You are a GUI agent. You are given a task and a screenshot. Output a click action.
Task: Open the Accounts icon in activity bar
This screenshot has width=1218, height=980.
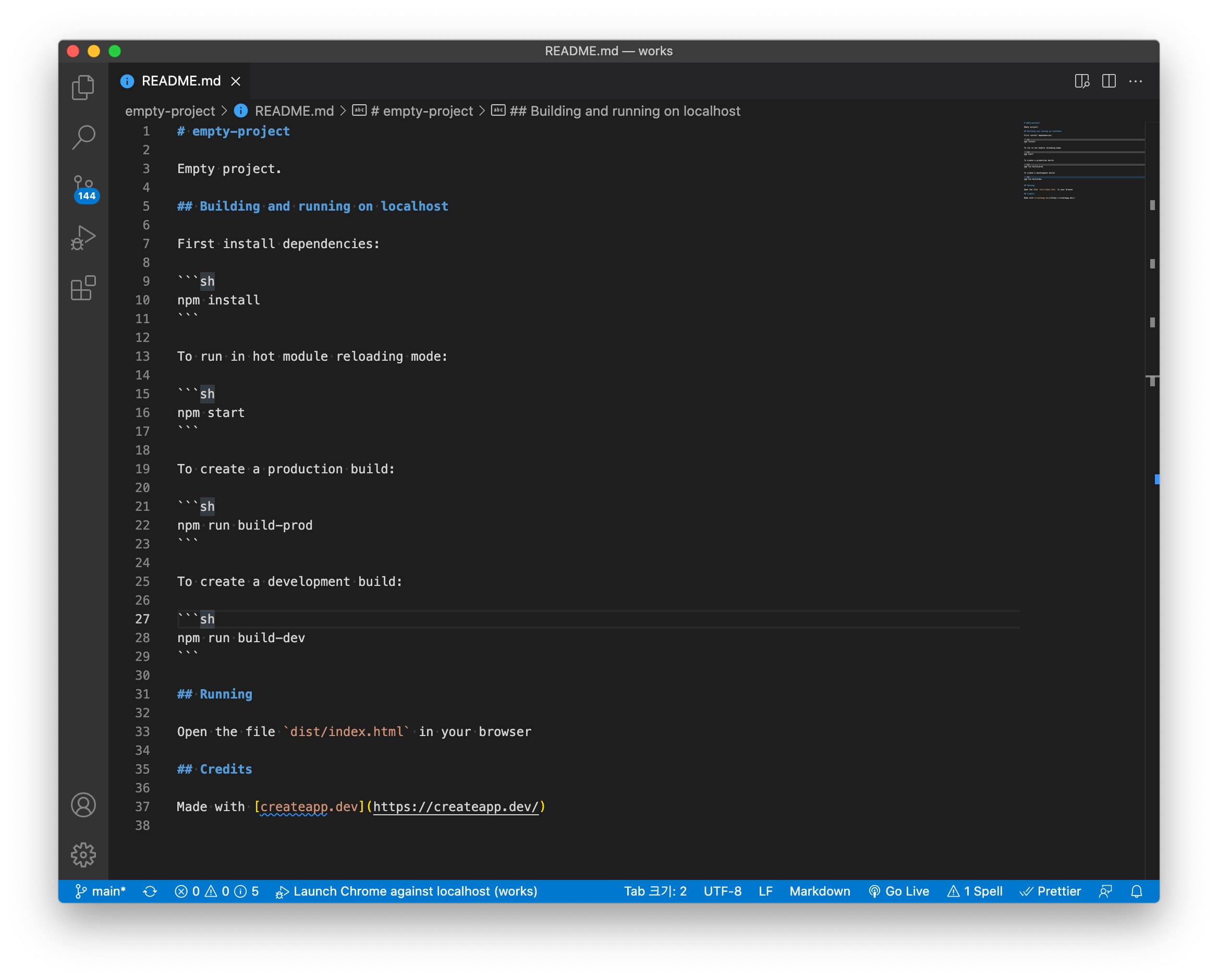(x=83, y=804)
